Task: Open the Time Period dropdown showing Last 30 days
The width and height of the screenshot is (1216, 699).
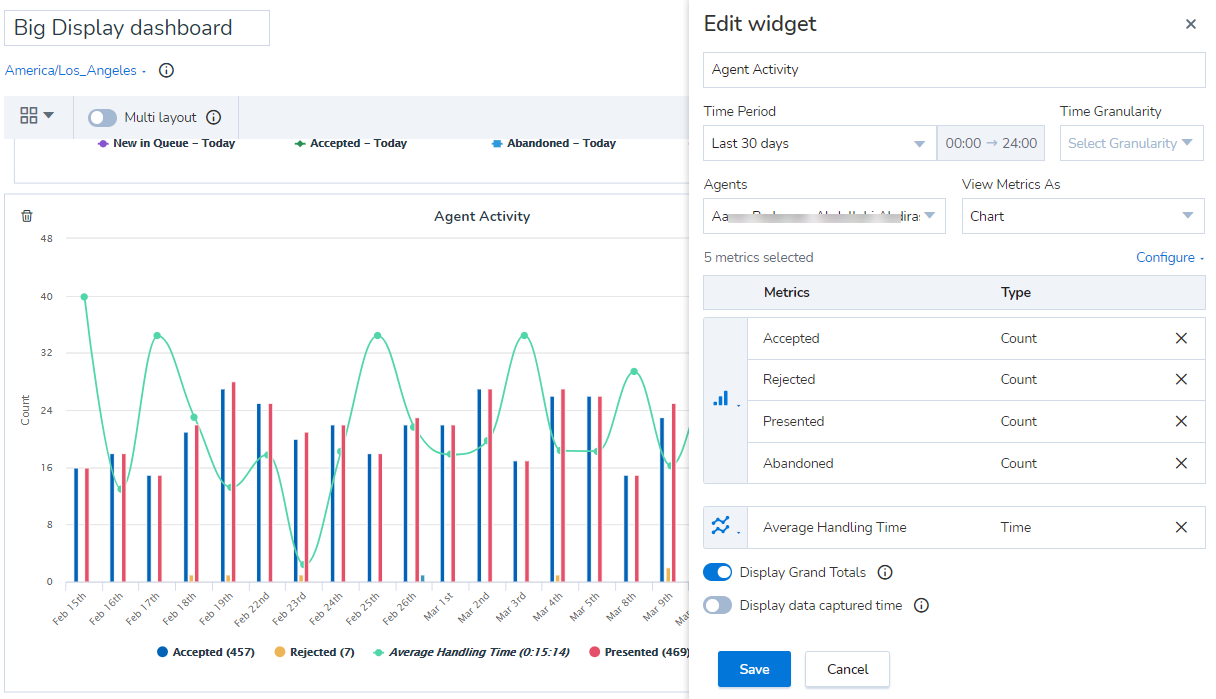Action: tap(819, 143)
